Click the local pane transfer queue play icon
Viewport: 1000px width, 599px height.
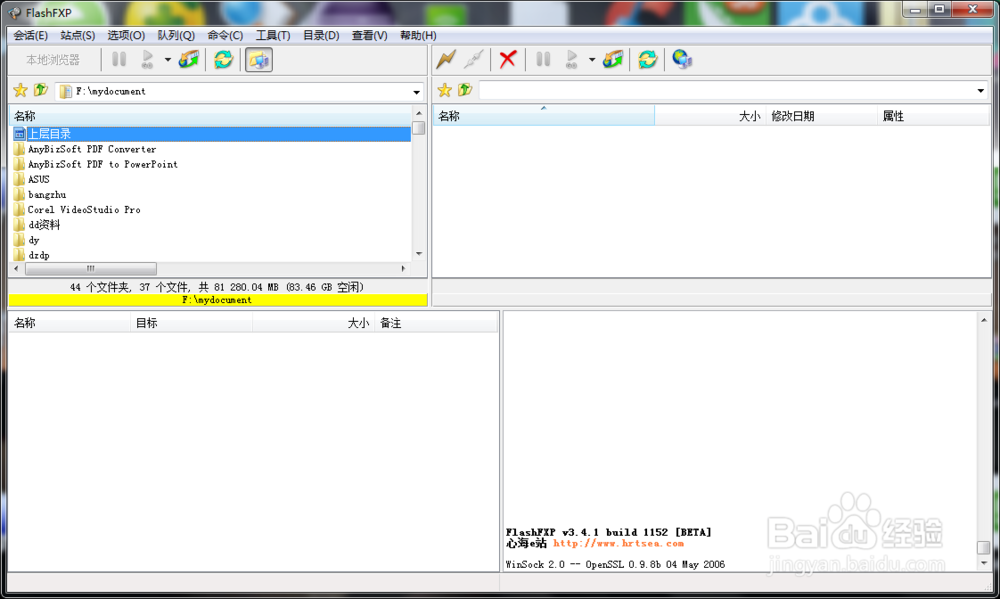147,60
